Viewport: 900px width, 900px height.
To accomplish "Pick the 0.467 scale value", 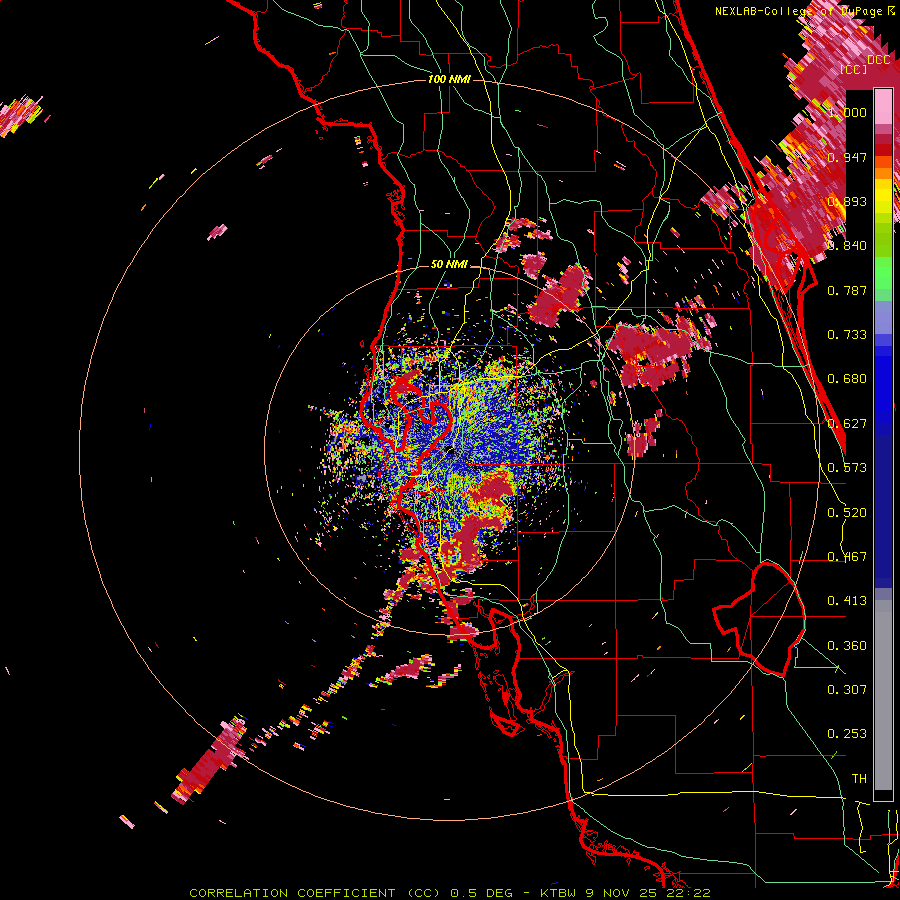I will click(847, 557).
